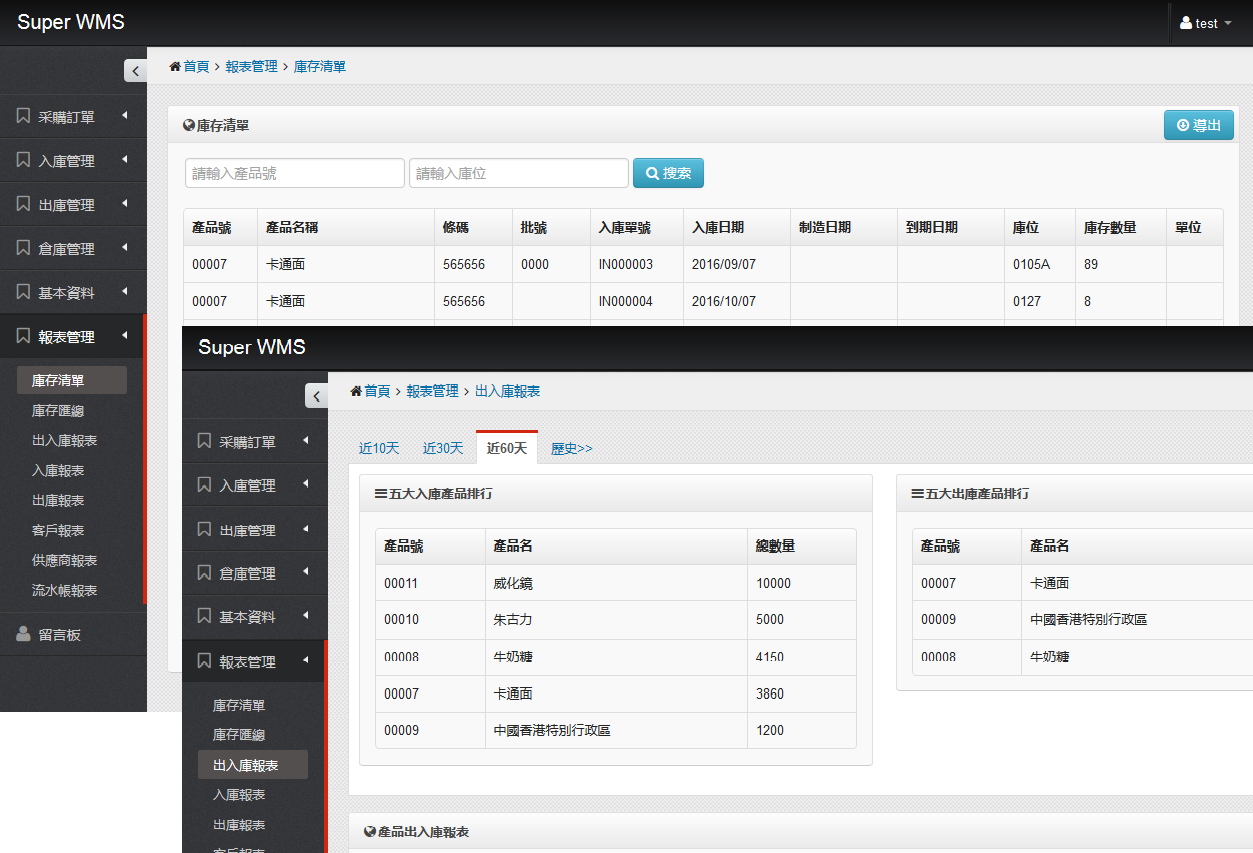Click the list icon beside 五大出庫產品排行
1253x853 pixels.
coord(917,493)
